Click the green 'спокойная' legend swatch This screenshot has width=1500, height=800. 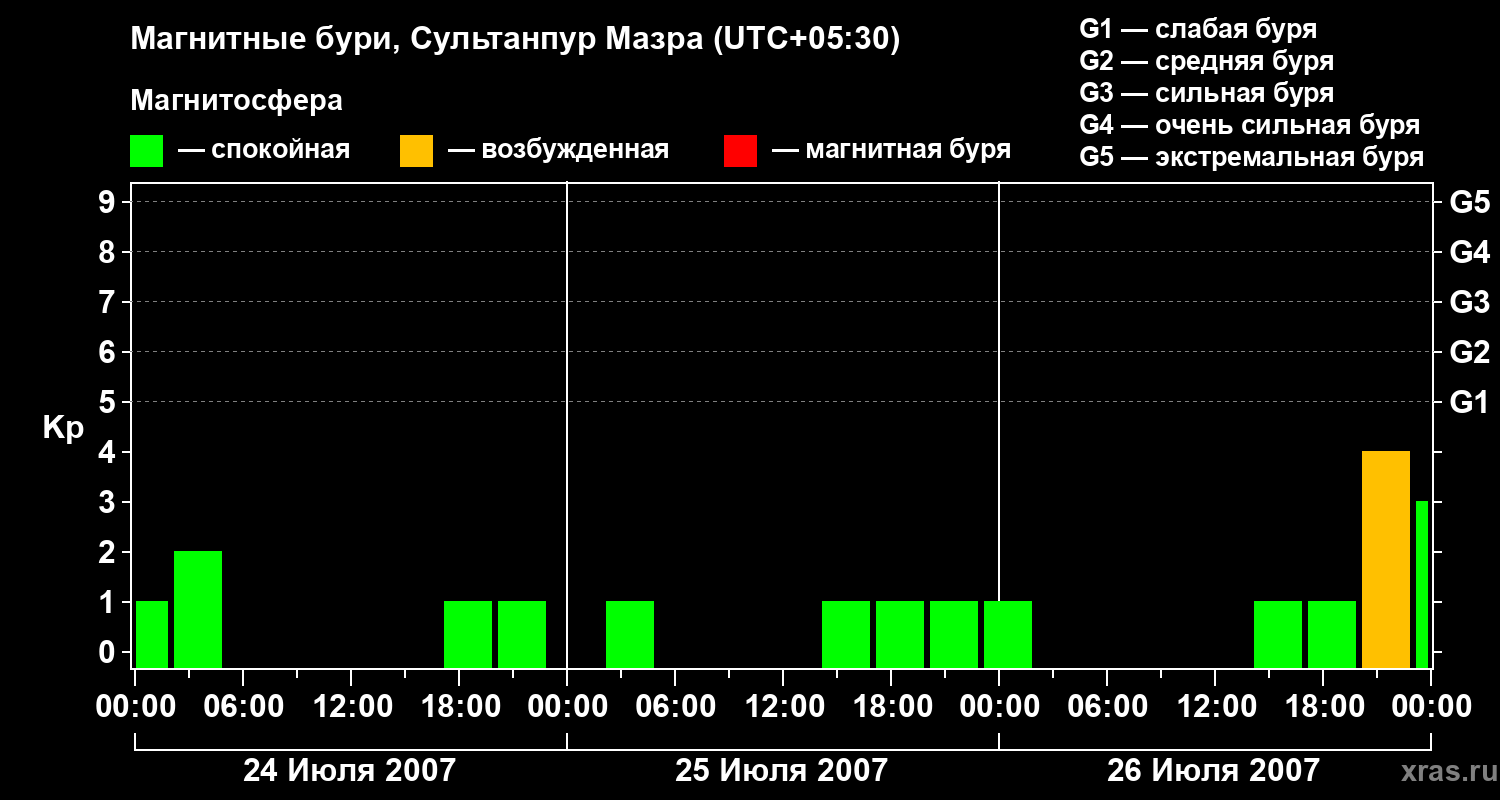147,150
